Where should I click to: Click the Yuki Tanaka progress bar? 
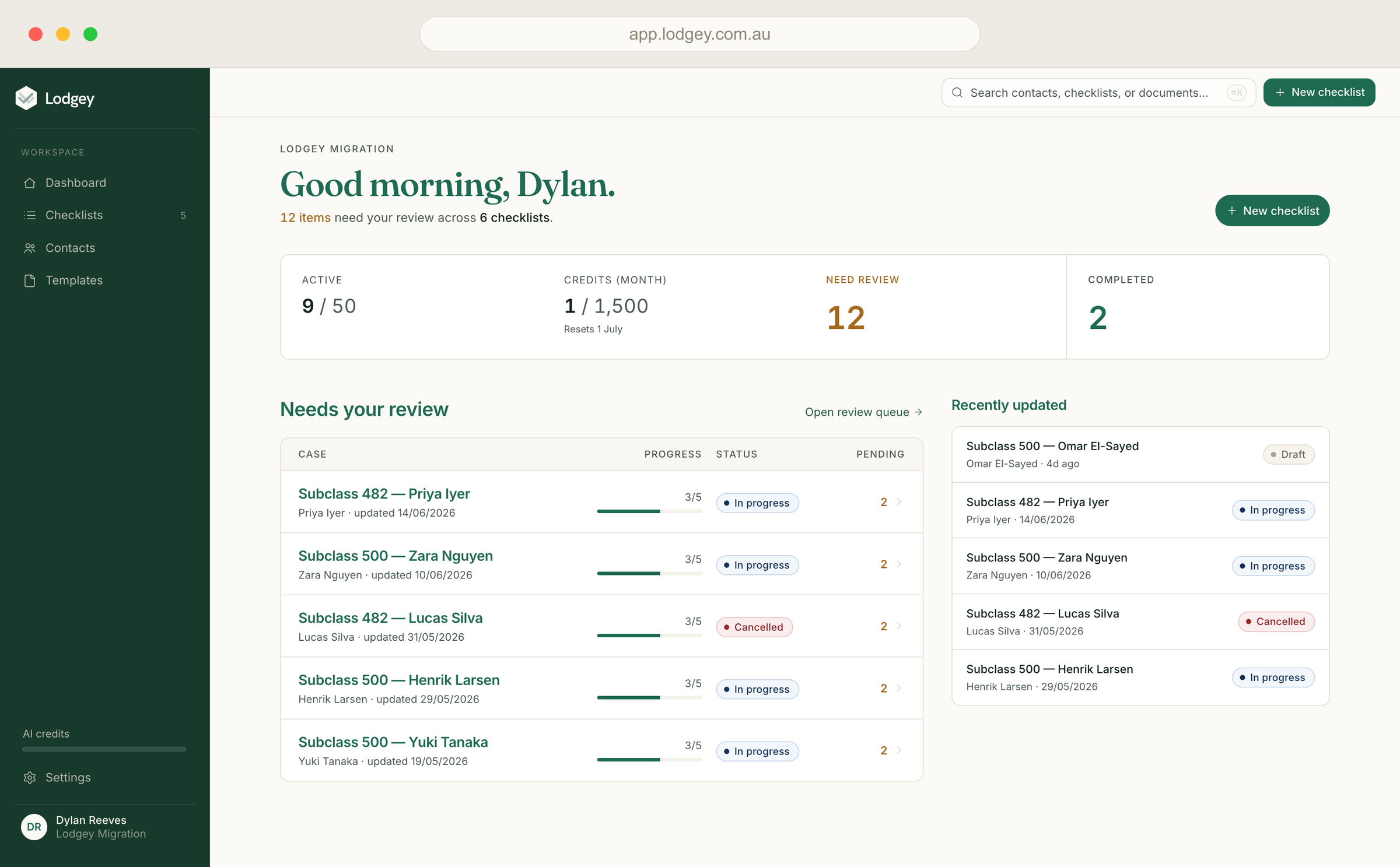pyautogui.click(x=649, y=760)
